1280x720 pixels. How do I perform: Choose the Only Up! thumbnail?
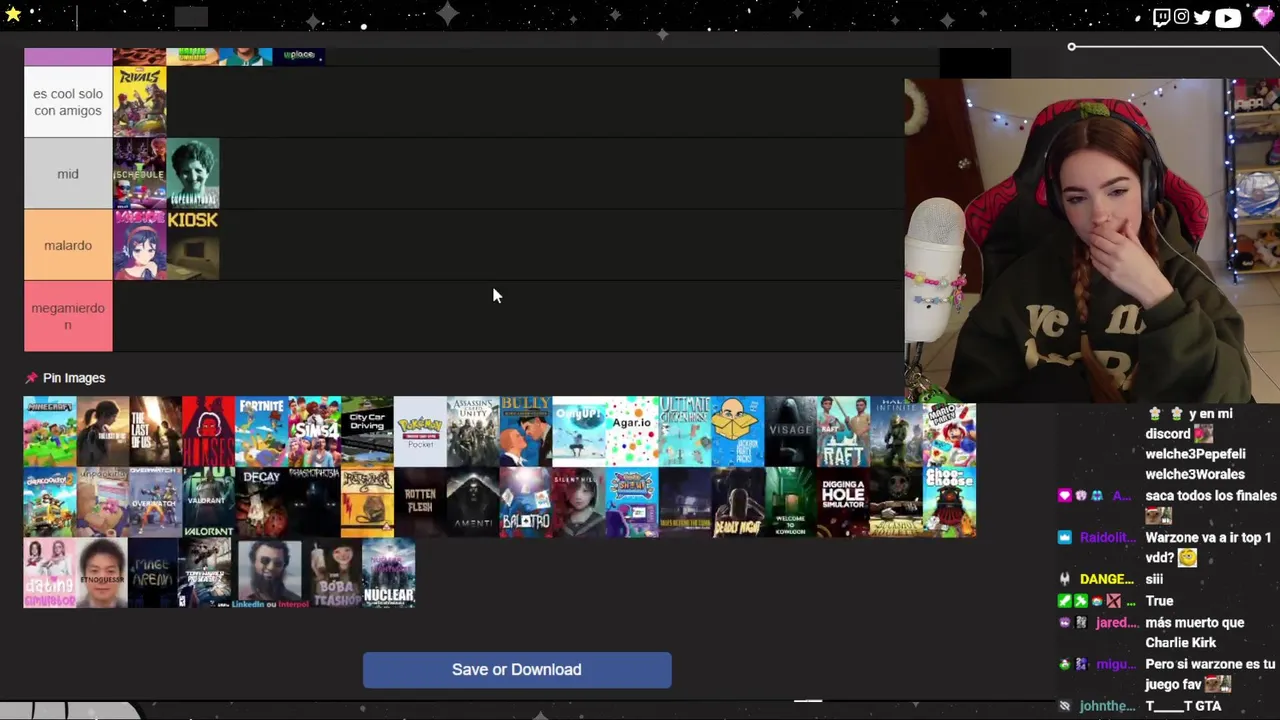[x=579, y=432]
